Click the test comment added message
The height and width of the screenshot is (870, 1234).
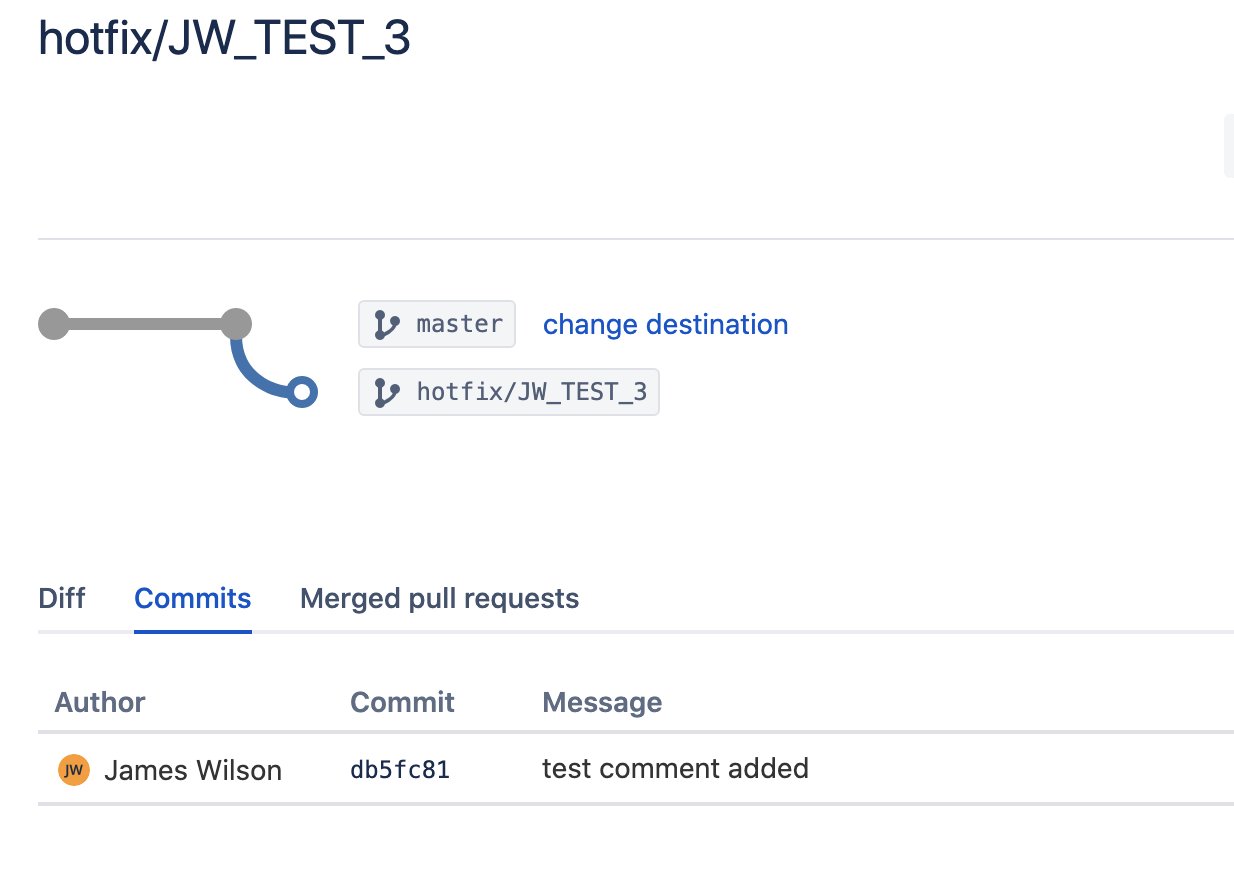tap(675, 768)
